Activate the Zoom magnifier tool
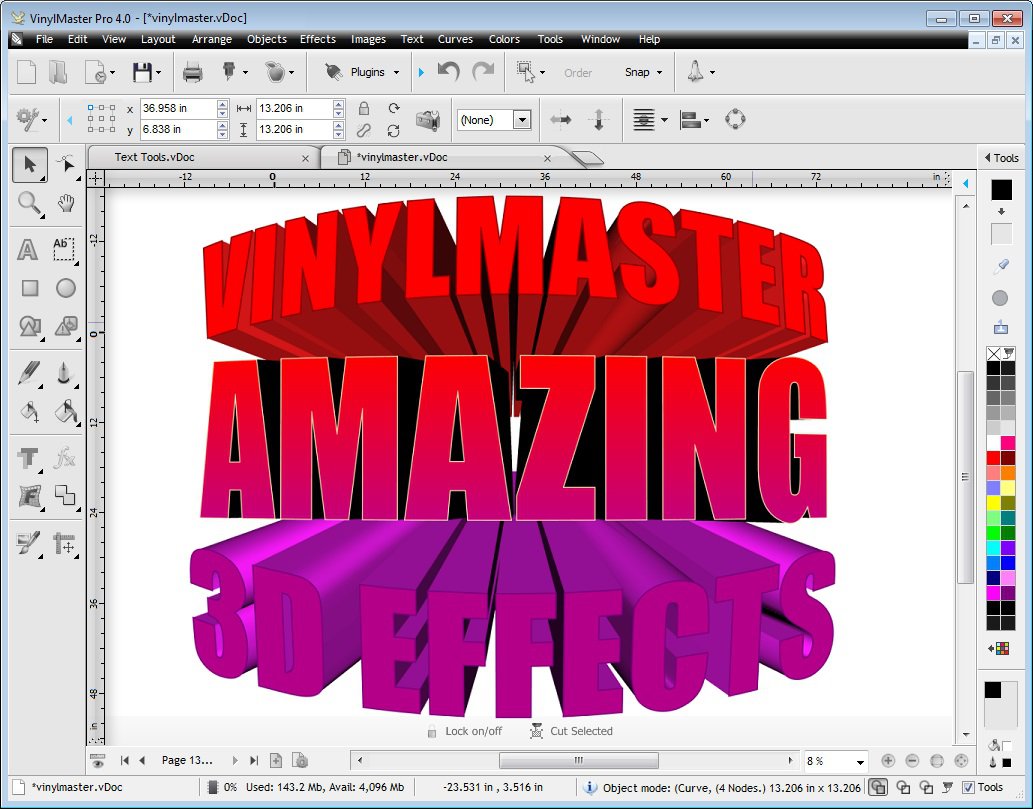1033x809 pixels. point(30,204)
